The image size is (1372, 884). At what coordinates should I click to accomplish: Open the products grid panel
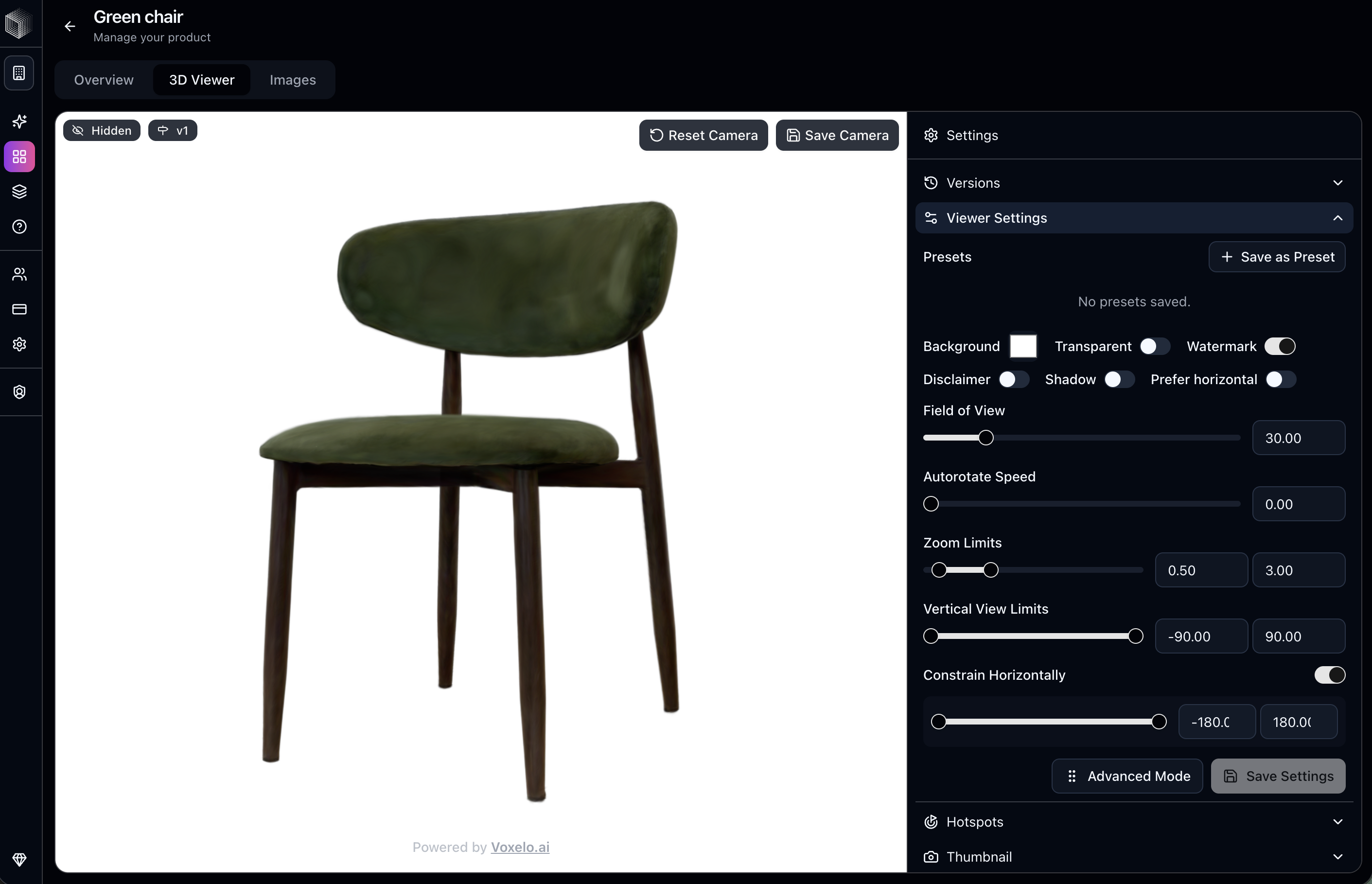(x=19, y=157)
